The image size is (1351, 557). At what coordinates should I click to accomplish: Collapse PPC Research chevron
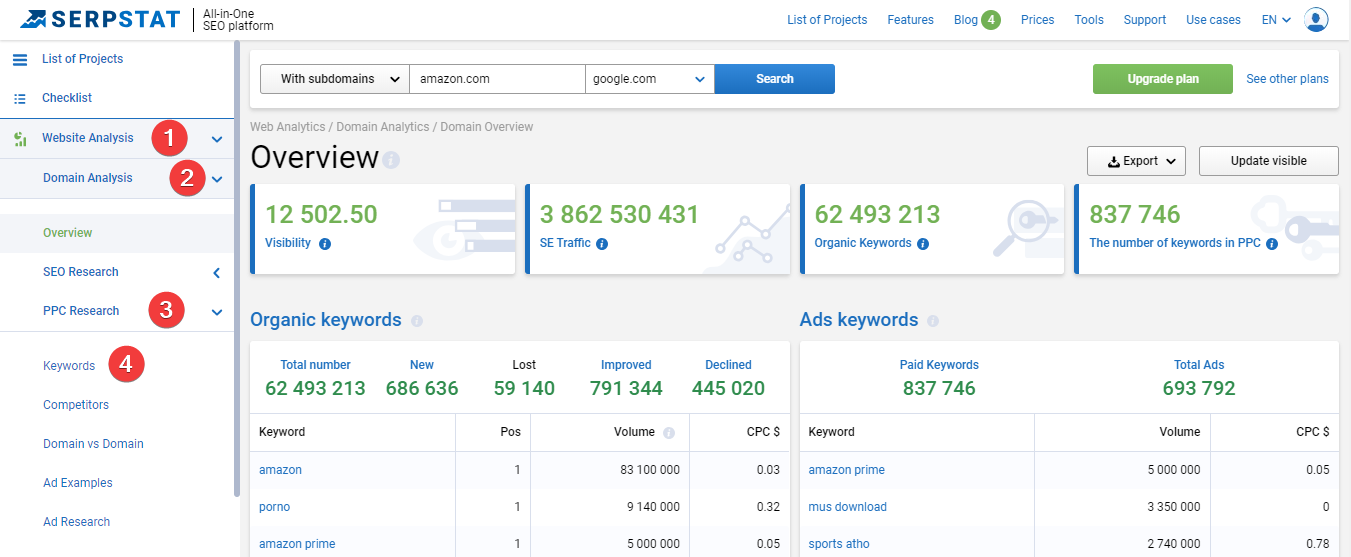tap(217, 312)
